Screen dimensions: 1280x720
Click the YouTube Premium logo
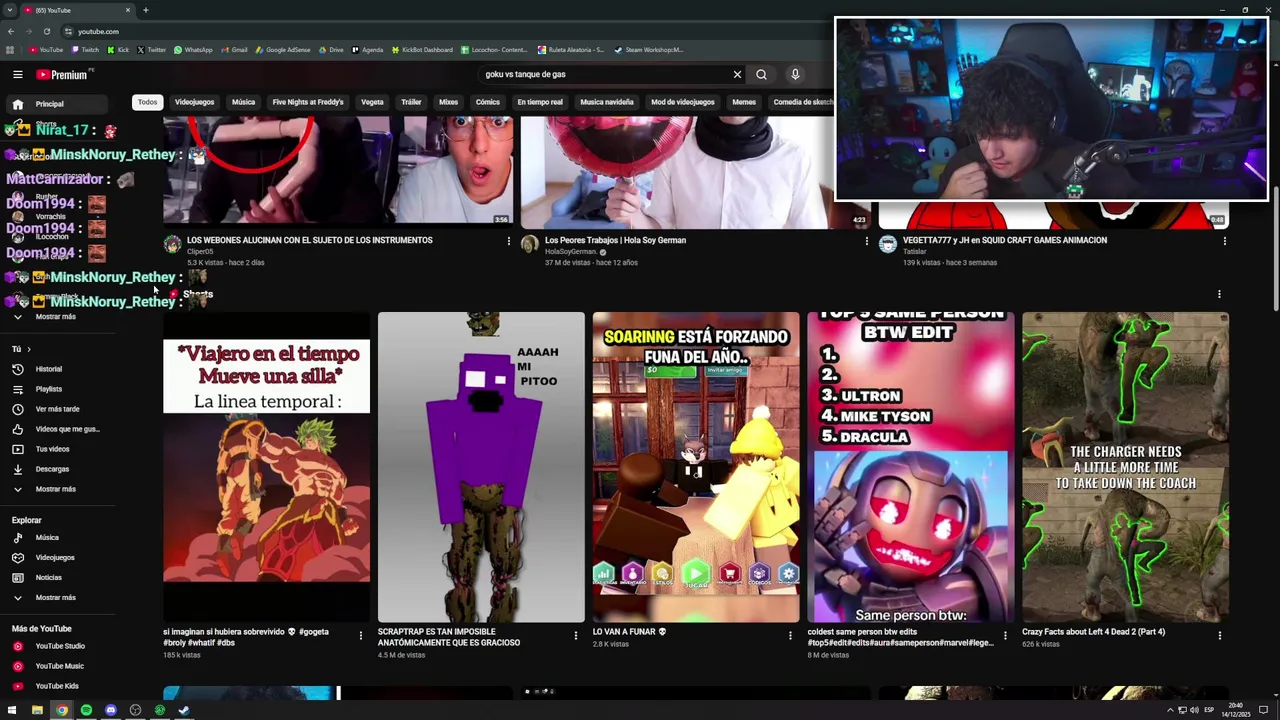click(62, 74)
